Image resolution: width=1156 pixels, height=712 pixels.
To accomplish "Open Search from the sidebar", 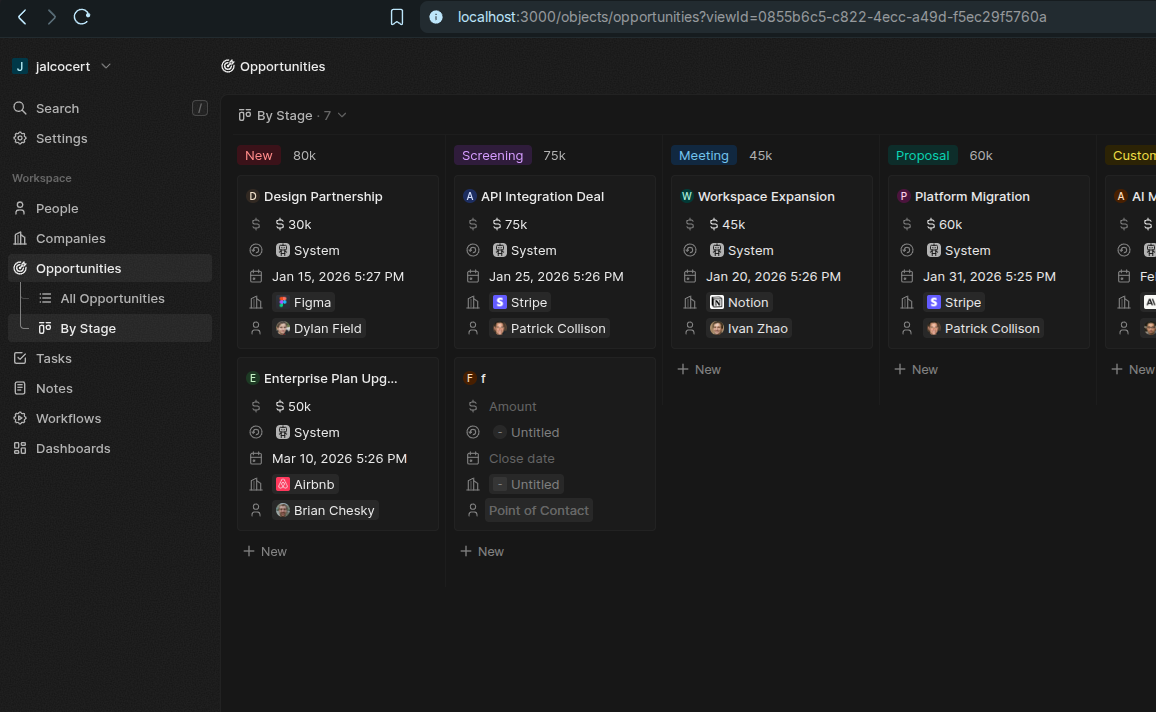I will (57, 108).
